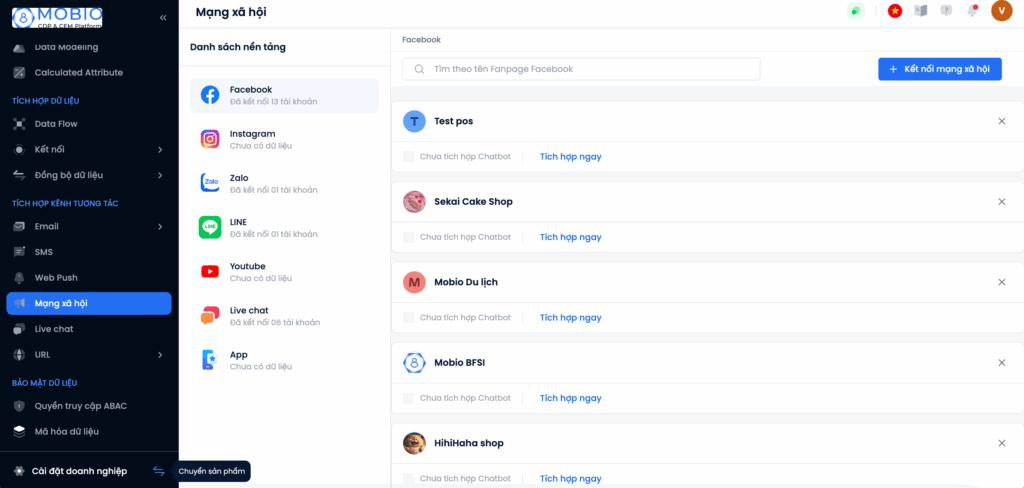
Task: Click the Facebook platform logo
Action: (210, 95)
